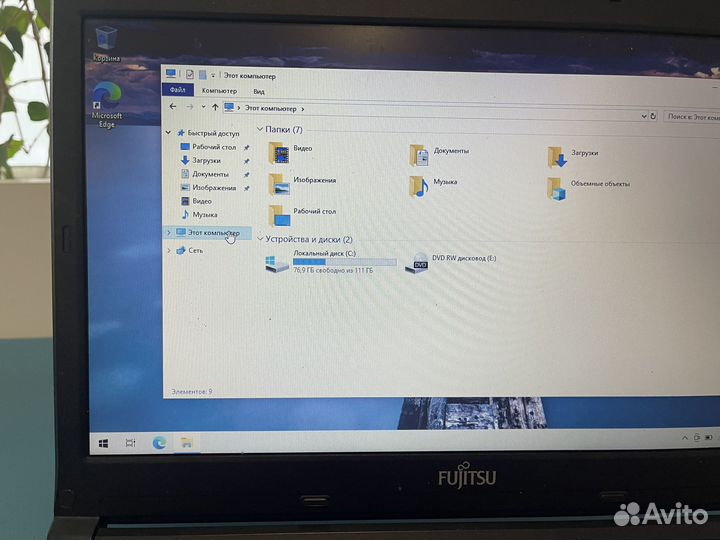
Task: Click the New folder quick access icon
Action: pyautogui.click(x=202, y=74)
